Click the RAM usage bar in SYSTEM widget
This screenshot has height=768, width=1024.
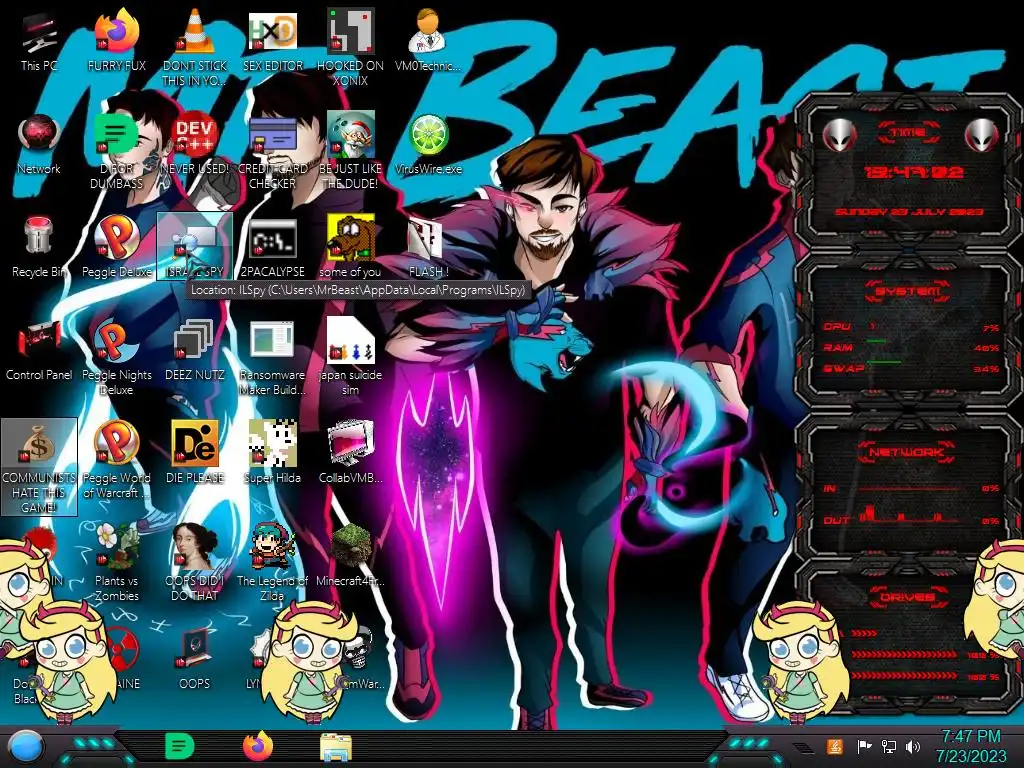pos(876,341)
